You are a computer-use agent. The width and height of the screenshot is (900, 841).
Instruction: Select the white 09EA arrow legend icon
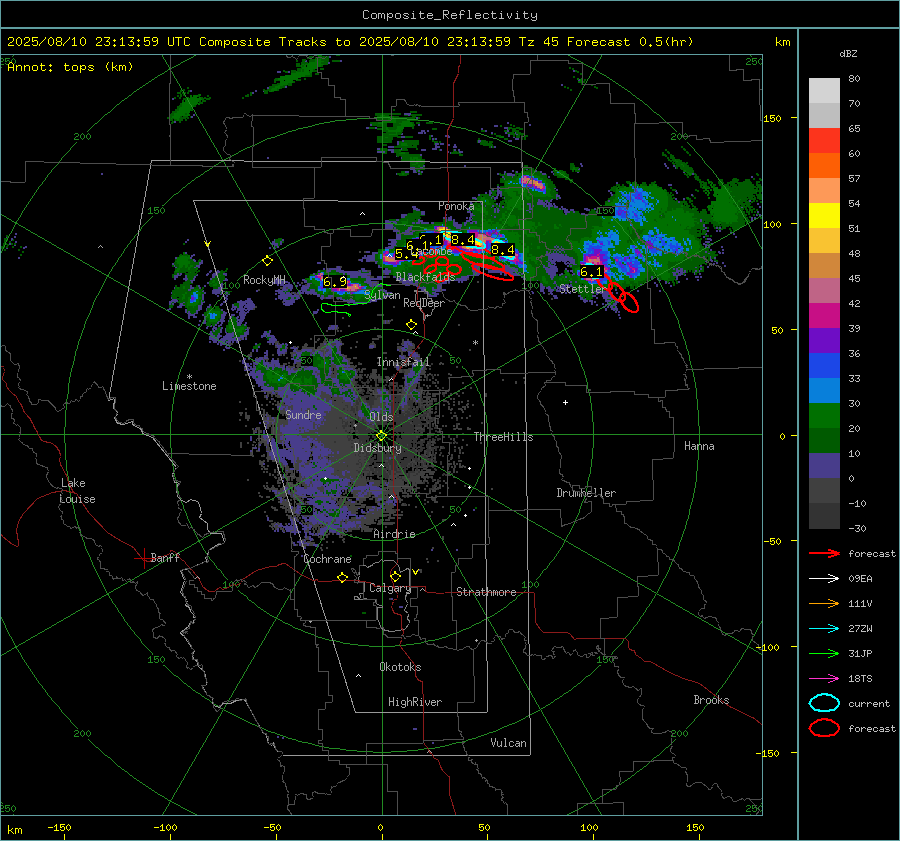tap(824, 579)
